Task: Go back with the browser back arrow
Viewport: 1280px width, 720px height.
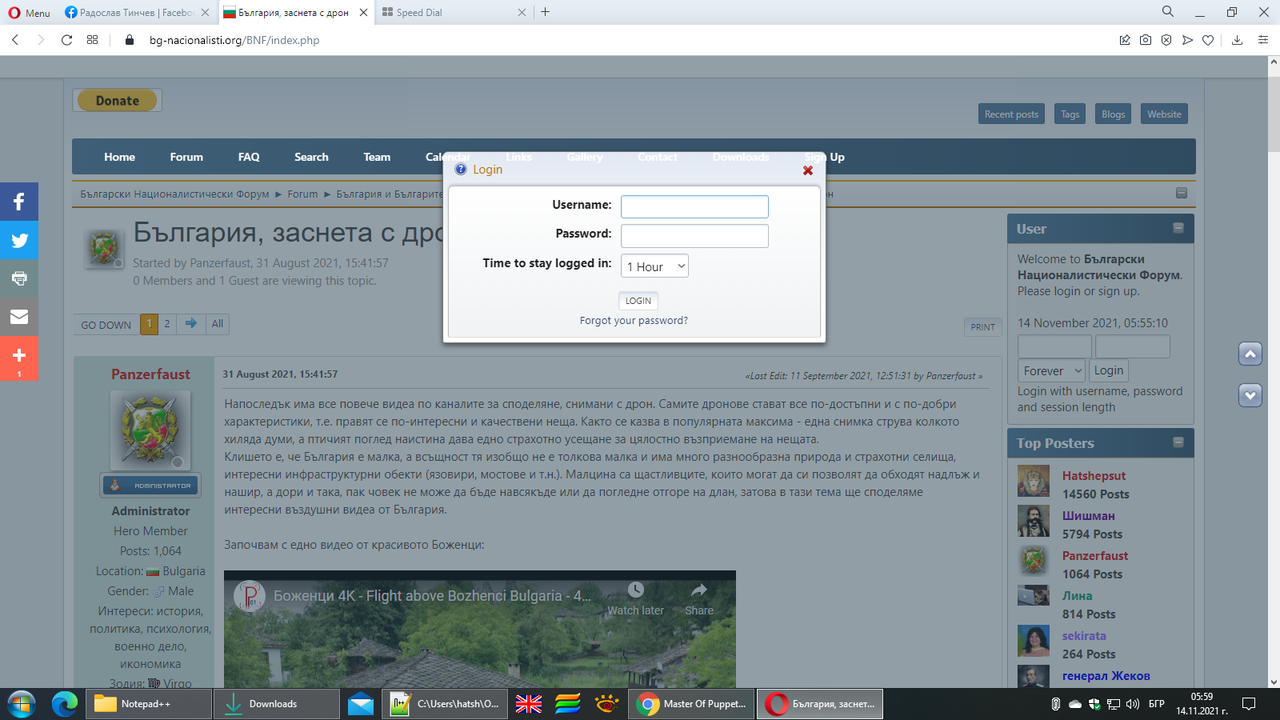Action: [x=15, y=40]
